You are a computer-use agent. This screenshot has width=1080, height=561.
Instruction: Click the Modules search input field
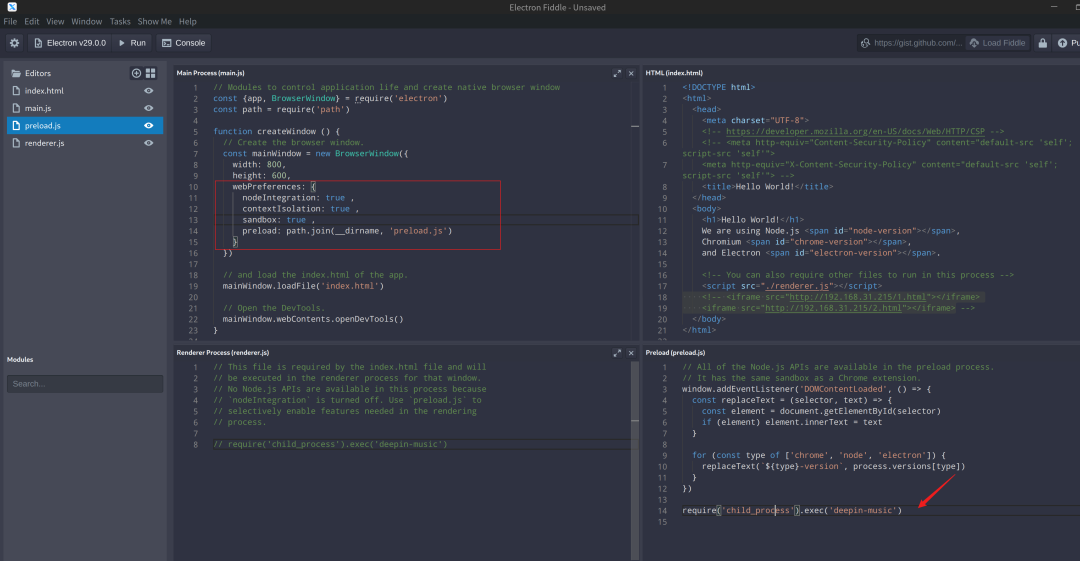[85, 384]
